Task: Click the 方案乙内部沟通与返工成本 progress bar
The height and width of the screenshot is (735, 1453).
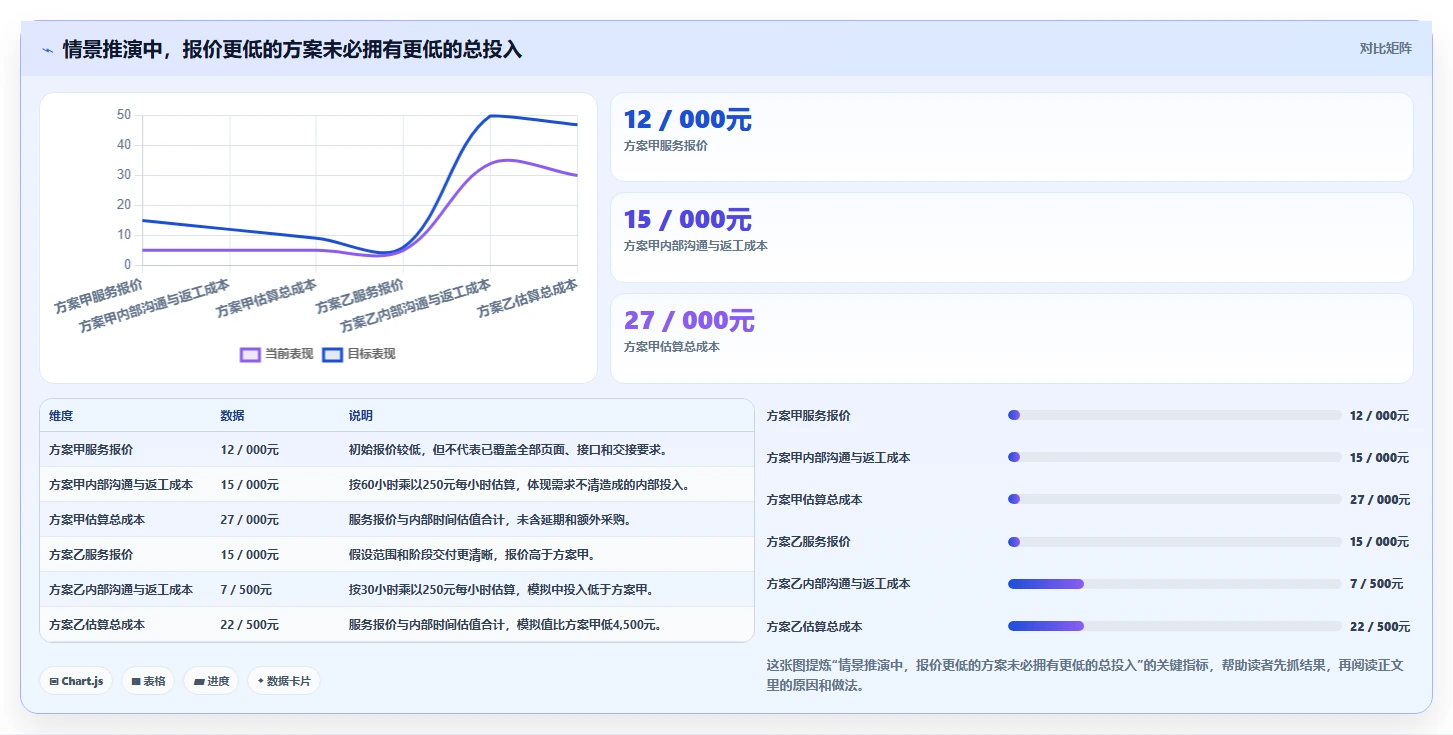Action: 1175,584
